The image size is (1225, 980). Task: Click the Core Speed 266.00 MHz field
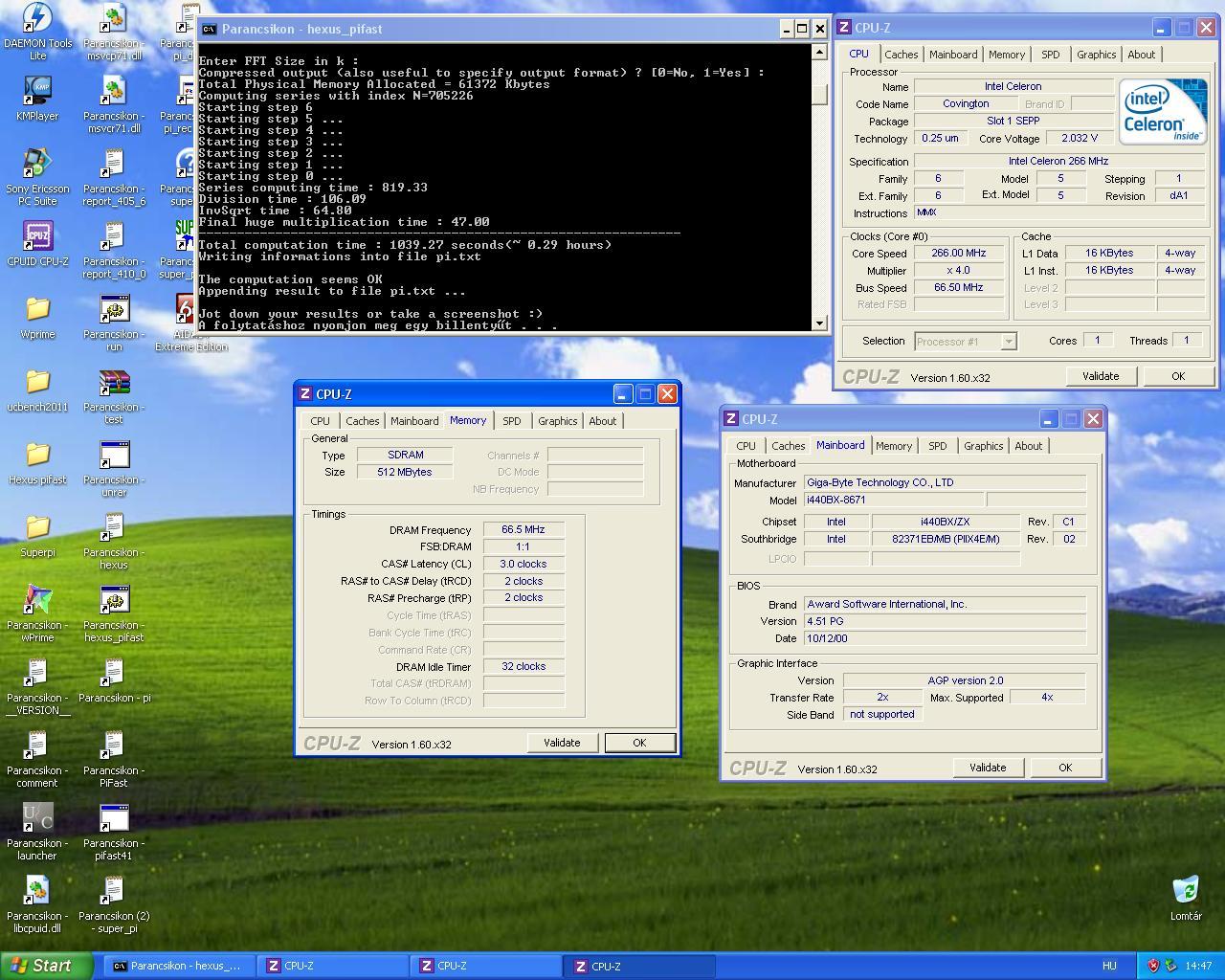958,254
